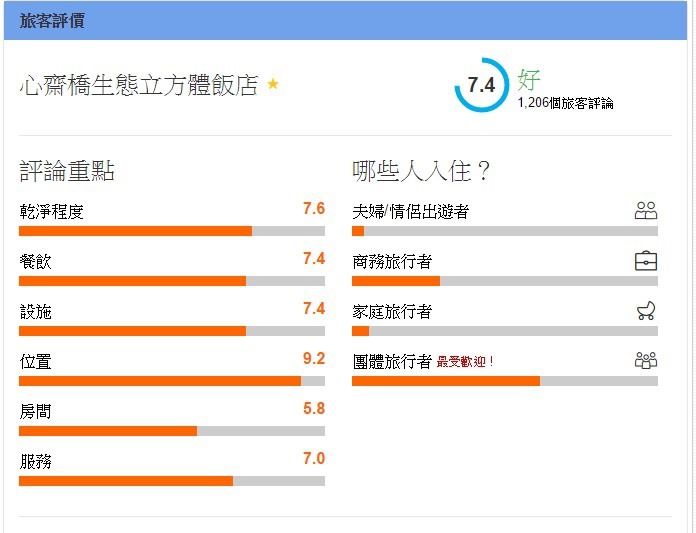Click the 乾淨程度 rating bar
The width and height of the screenshot is (696, 533).
[172, 231]
